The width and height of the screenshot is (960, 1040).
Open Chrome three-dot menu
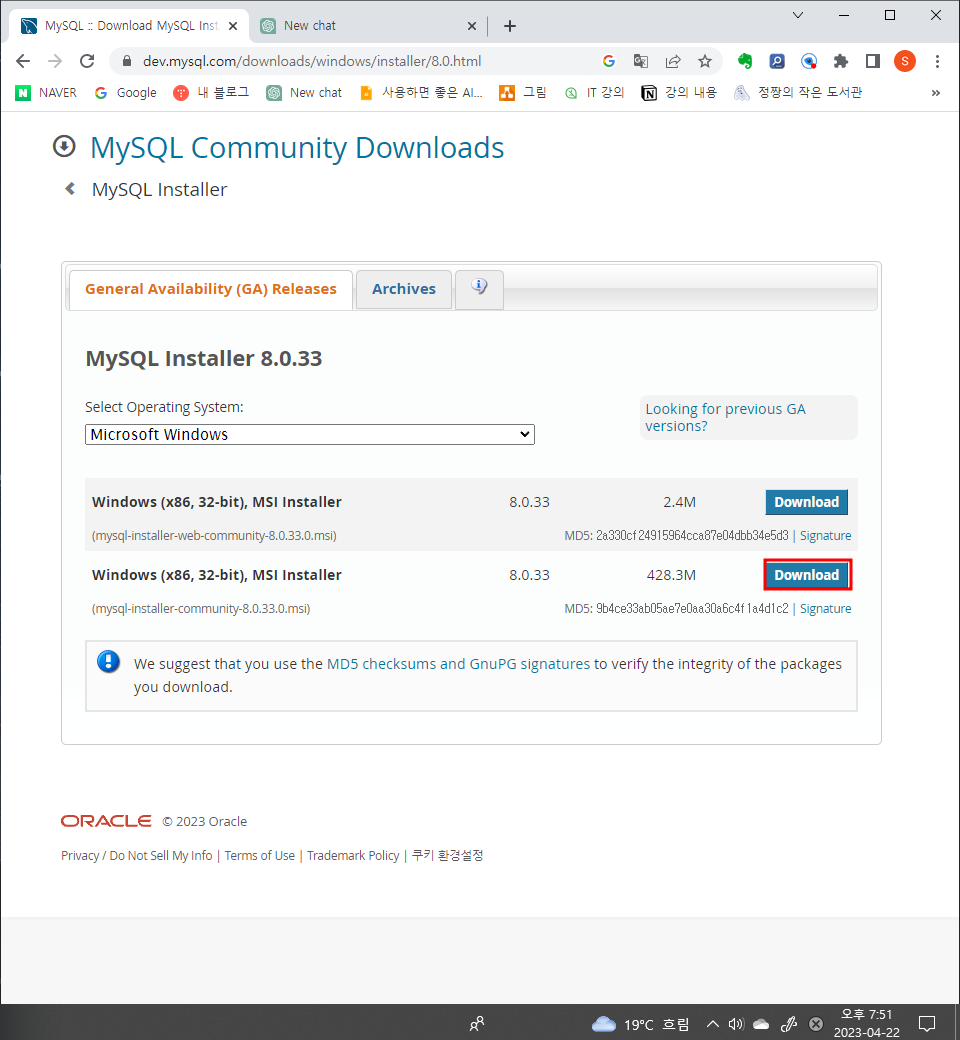click(x=937, y=61)
